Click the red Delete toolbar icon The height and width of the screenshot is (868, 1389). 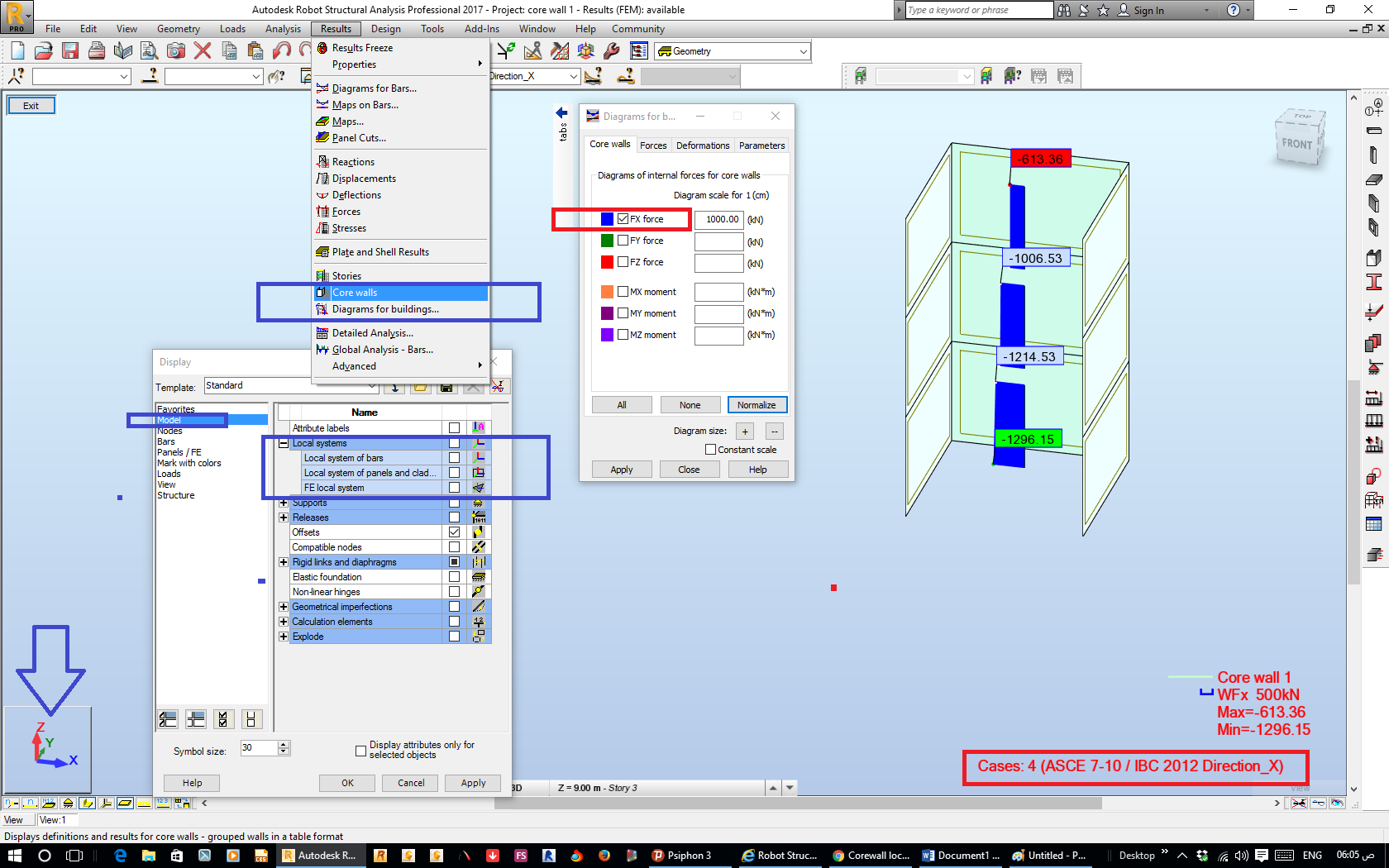click(x=201, y=51)
